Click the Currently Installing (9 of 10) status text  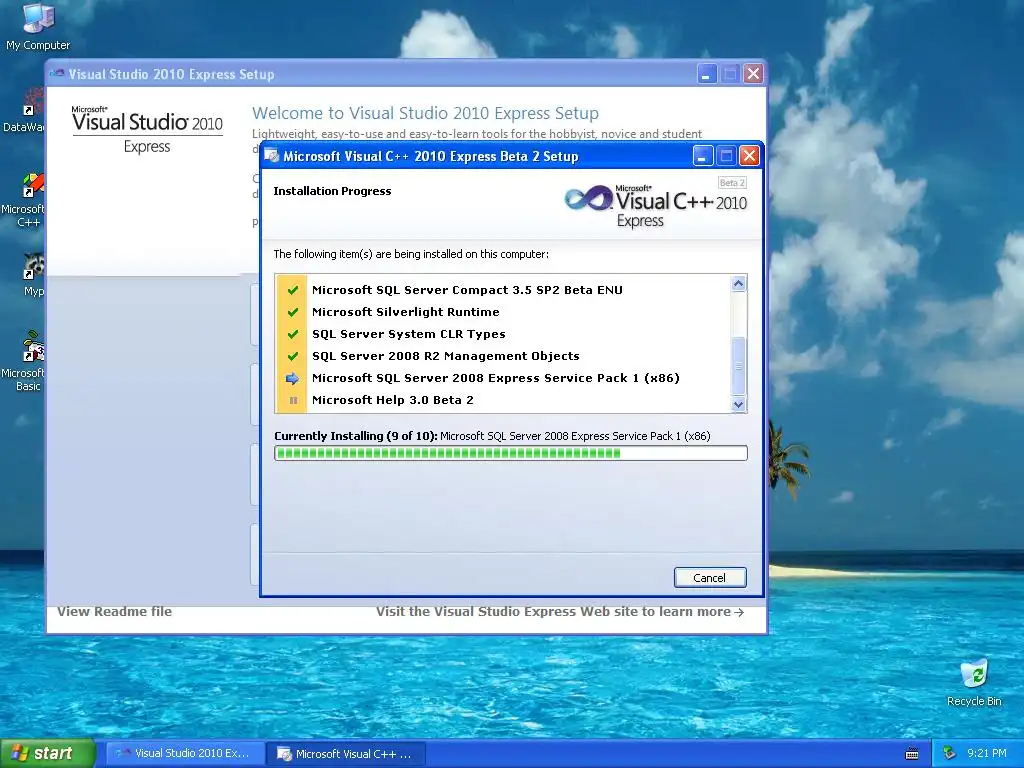[492, 436]
